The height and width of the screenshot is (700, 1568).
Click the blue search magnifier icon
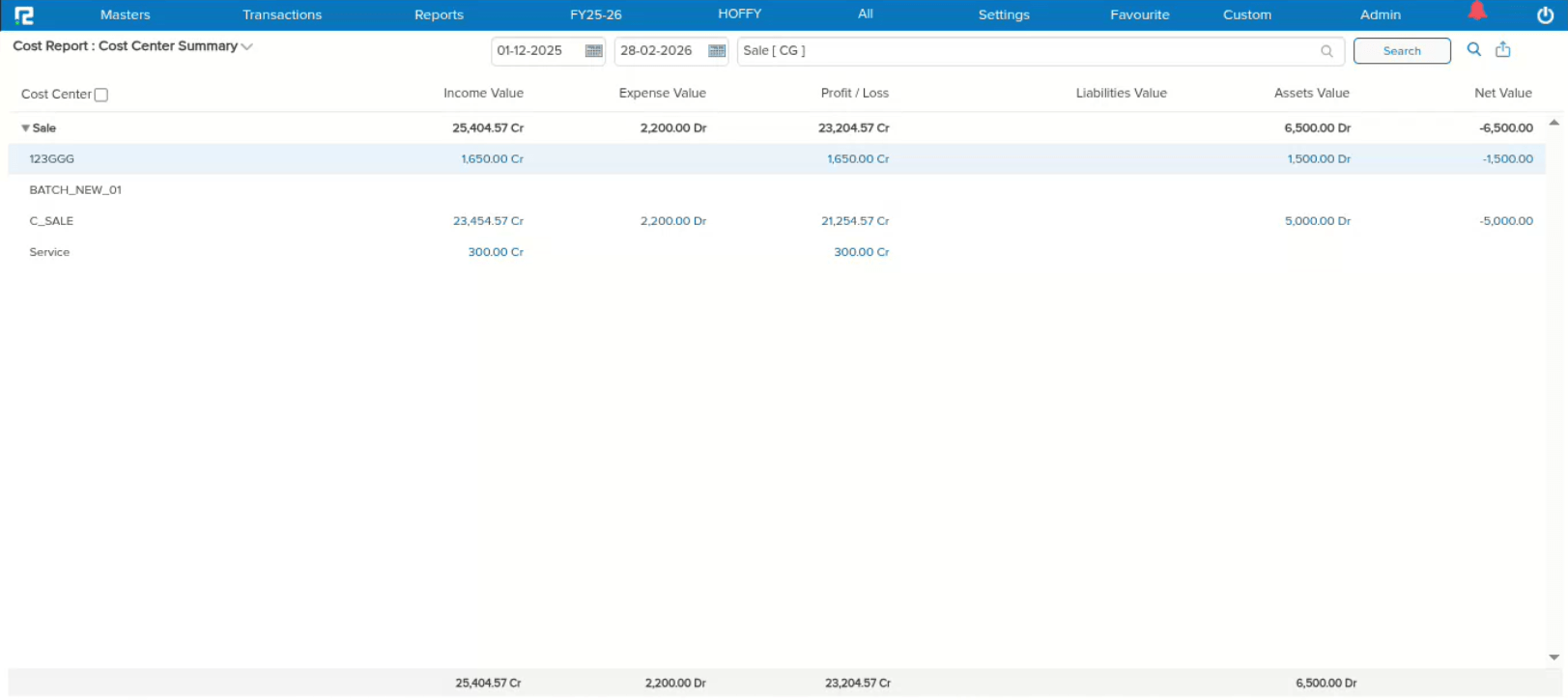pyautogui.click(x=1473, y=49)
